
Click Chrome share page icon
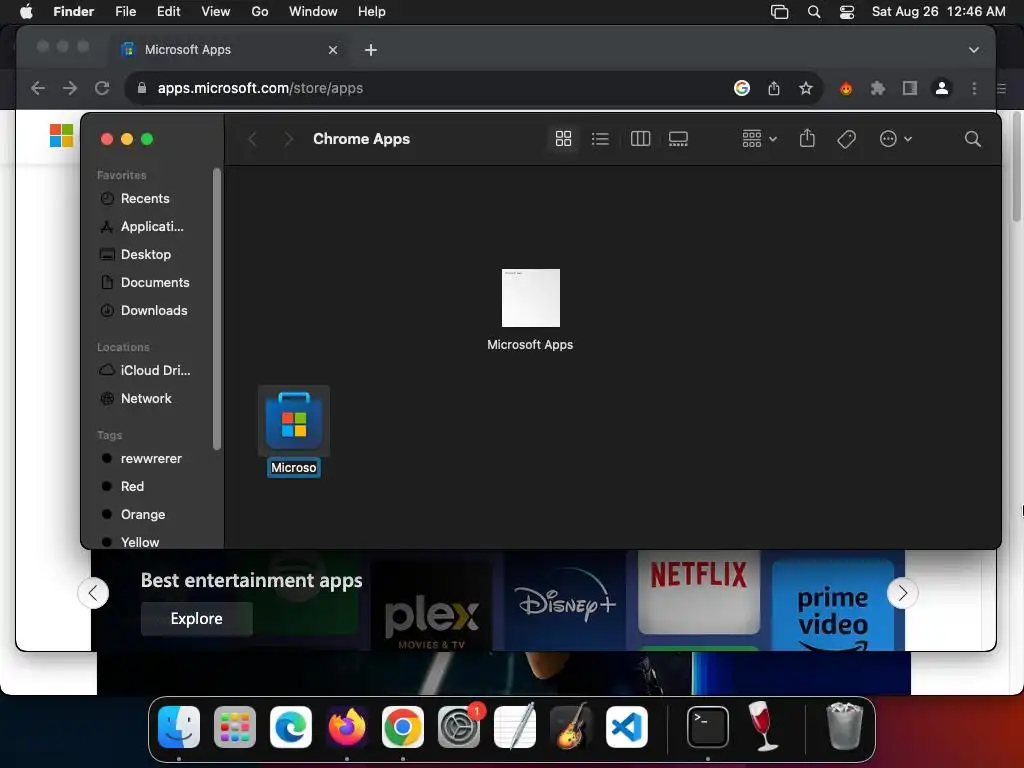click(x=774, y=88)
